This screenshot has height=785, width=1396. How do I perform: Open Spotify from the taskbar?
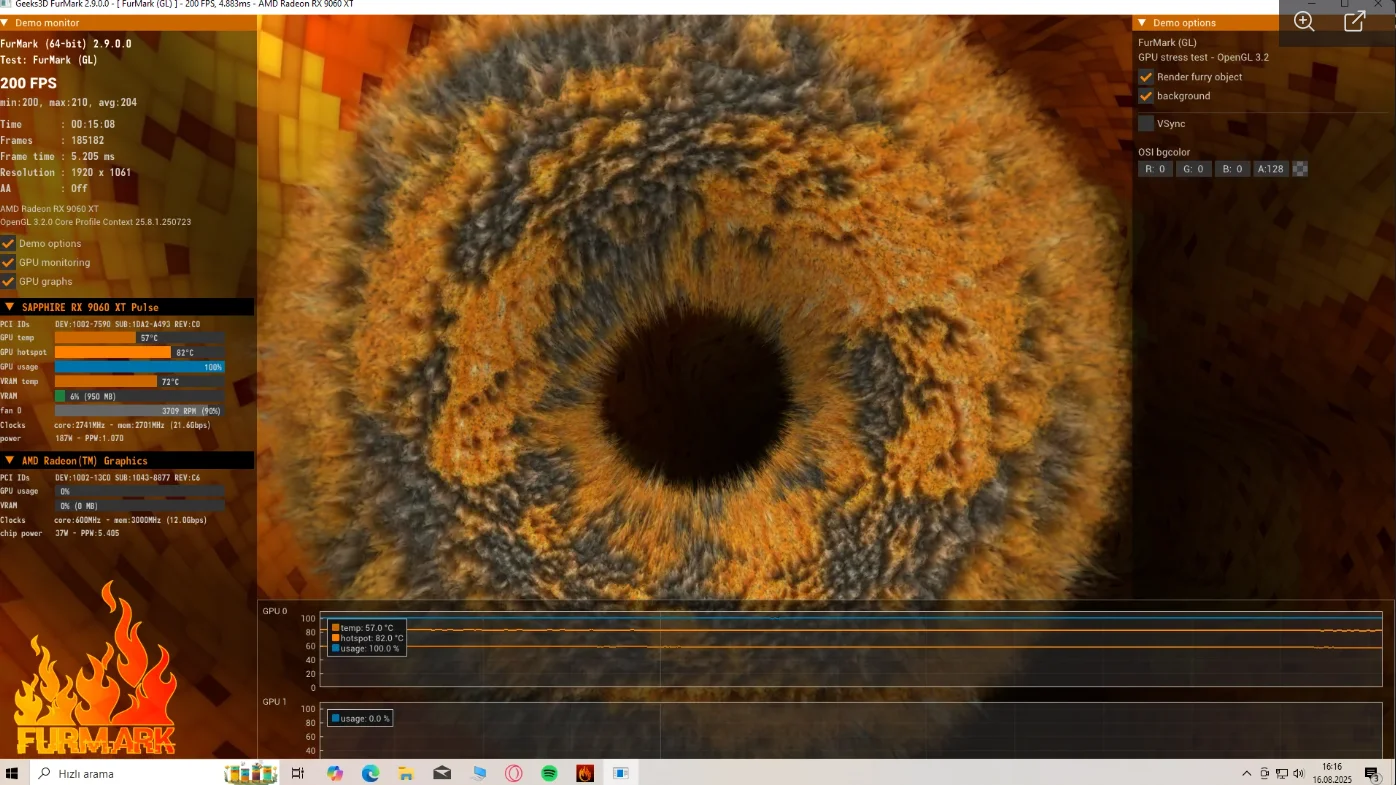549,773
